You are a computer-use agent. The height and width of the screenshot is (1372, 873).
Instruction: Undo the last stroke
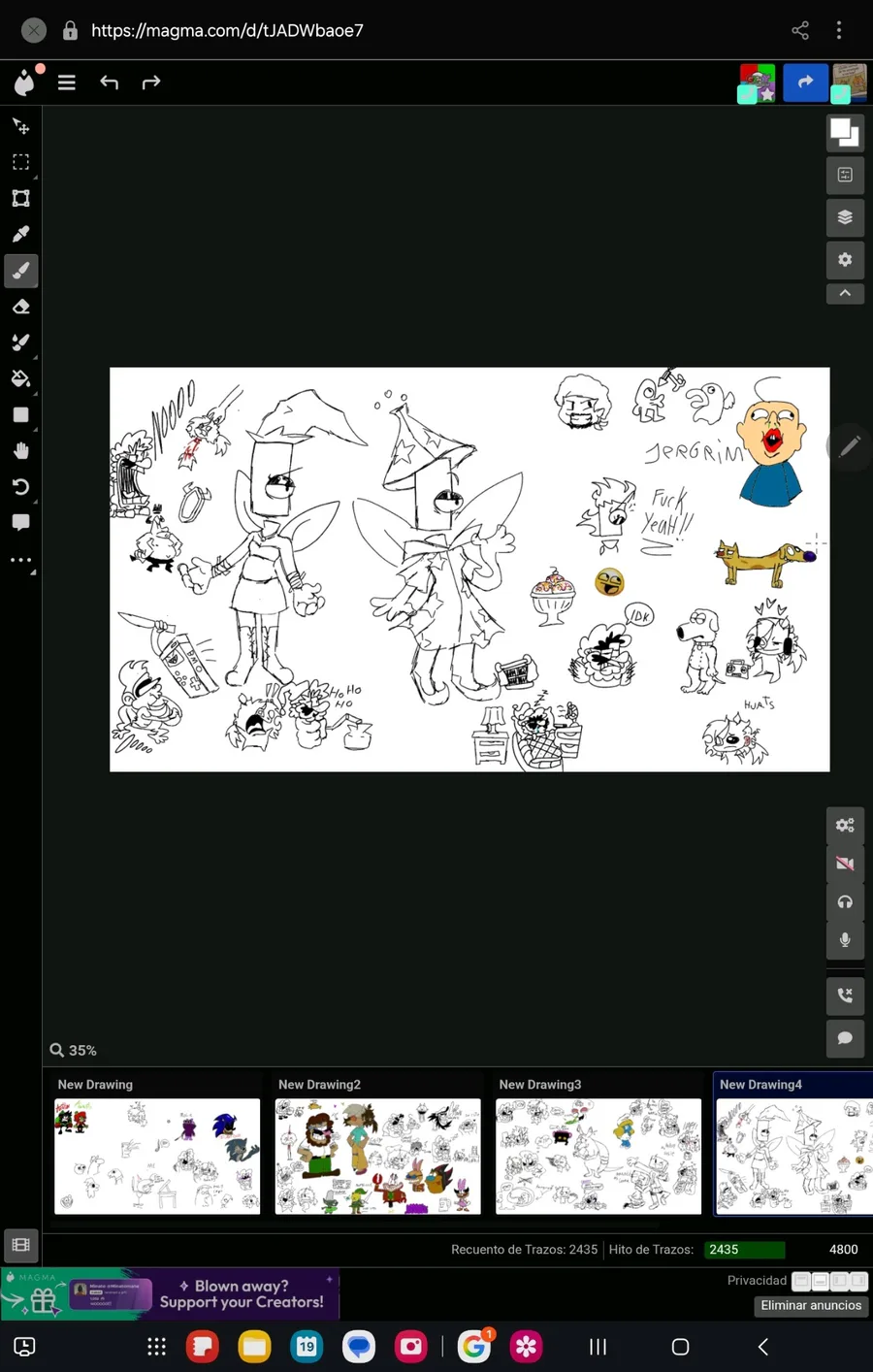tap(109, 82)
